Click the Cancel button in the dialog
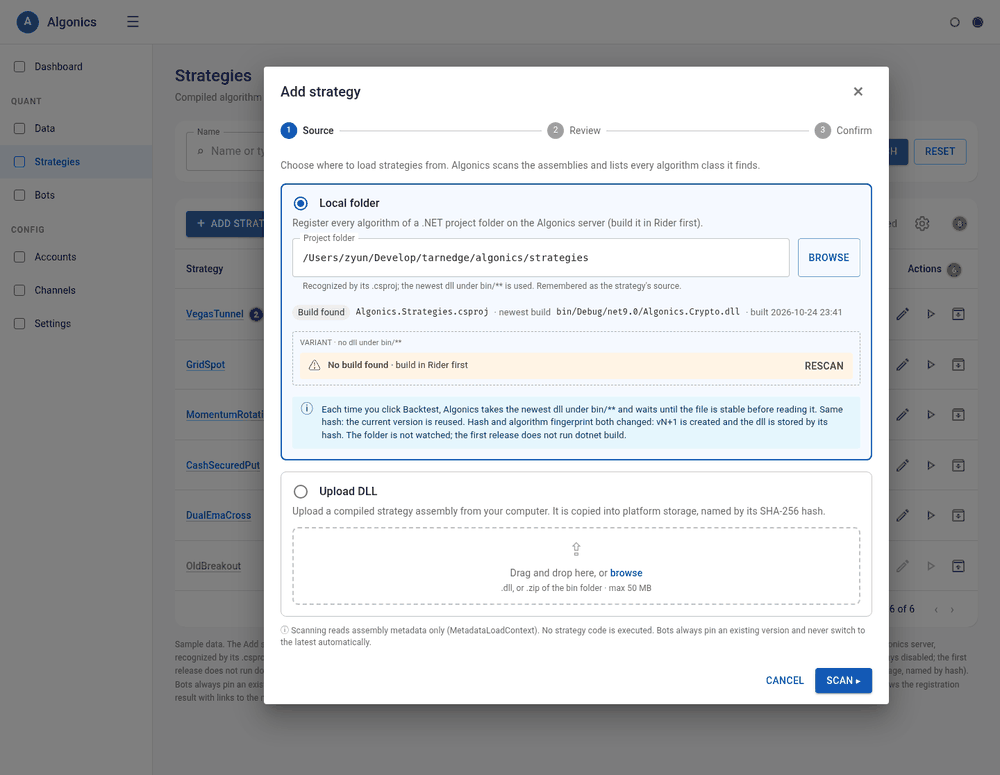This screenshot has width=1000, height=775. point(784,681)
